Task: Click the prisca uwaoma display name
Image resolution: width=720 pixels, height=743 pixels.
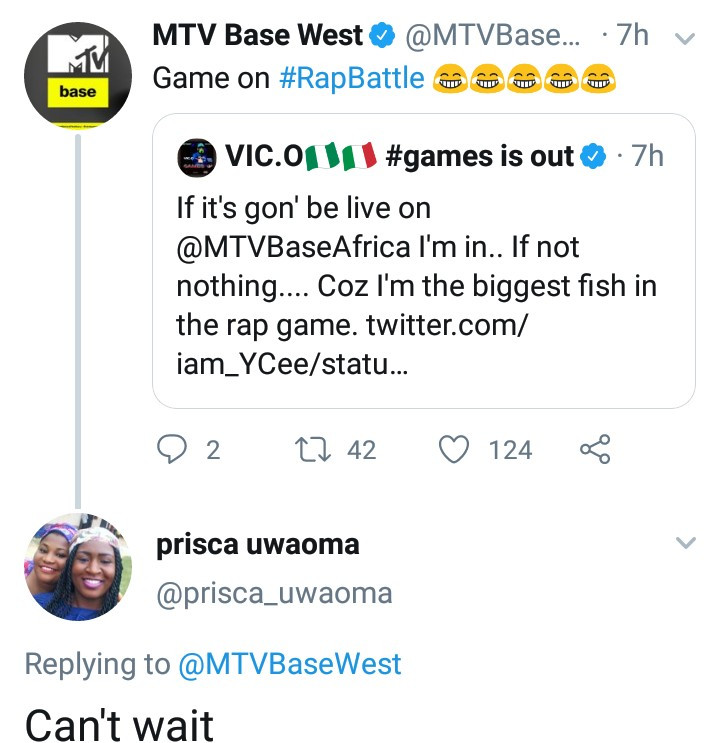Action: (x=258, y=545)
